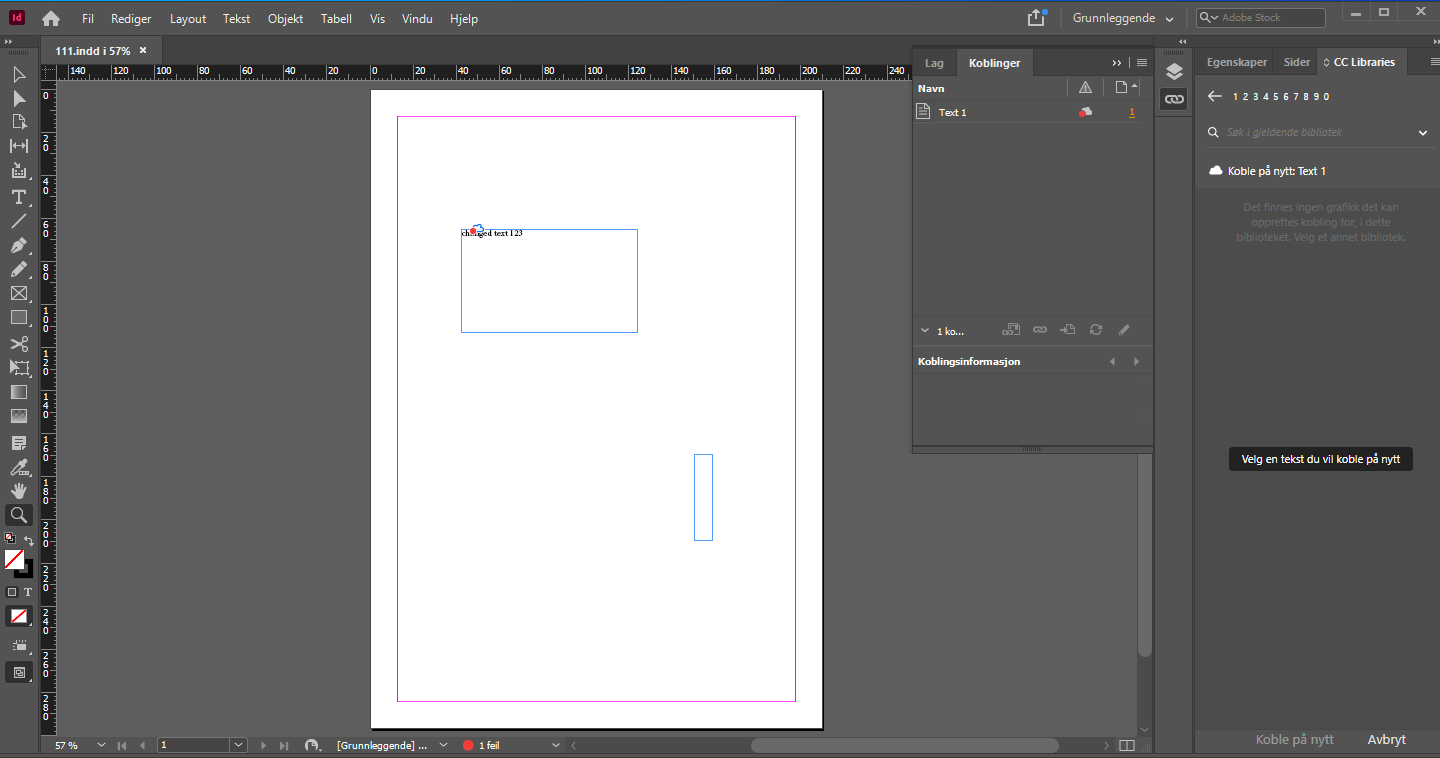Select the Pen tool
1440x758 pixels.
(x=18, y=245)
